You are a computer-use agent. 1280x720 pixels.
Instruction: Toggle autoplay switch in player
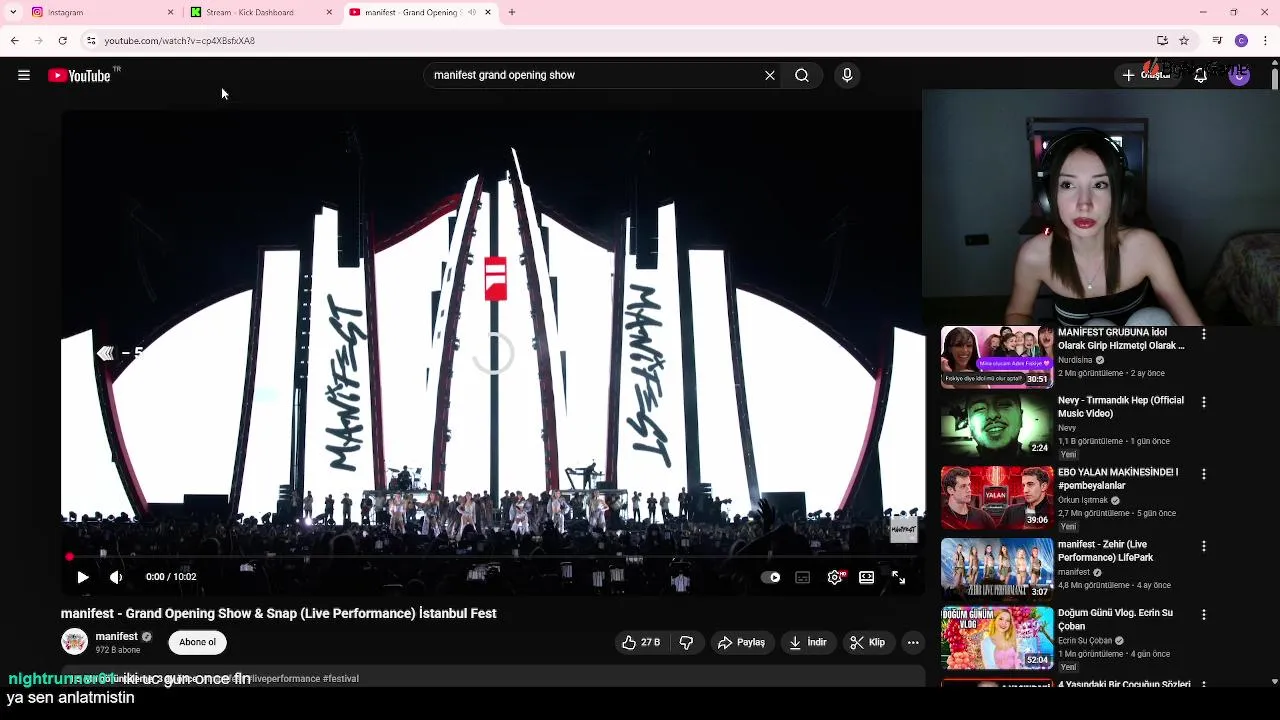point(771,577)
